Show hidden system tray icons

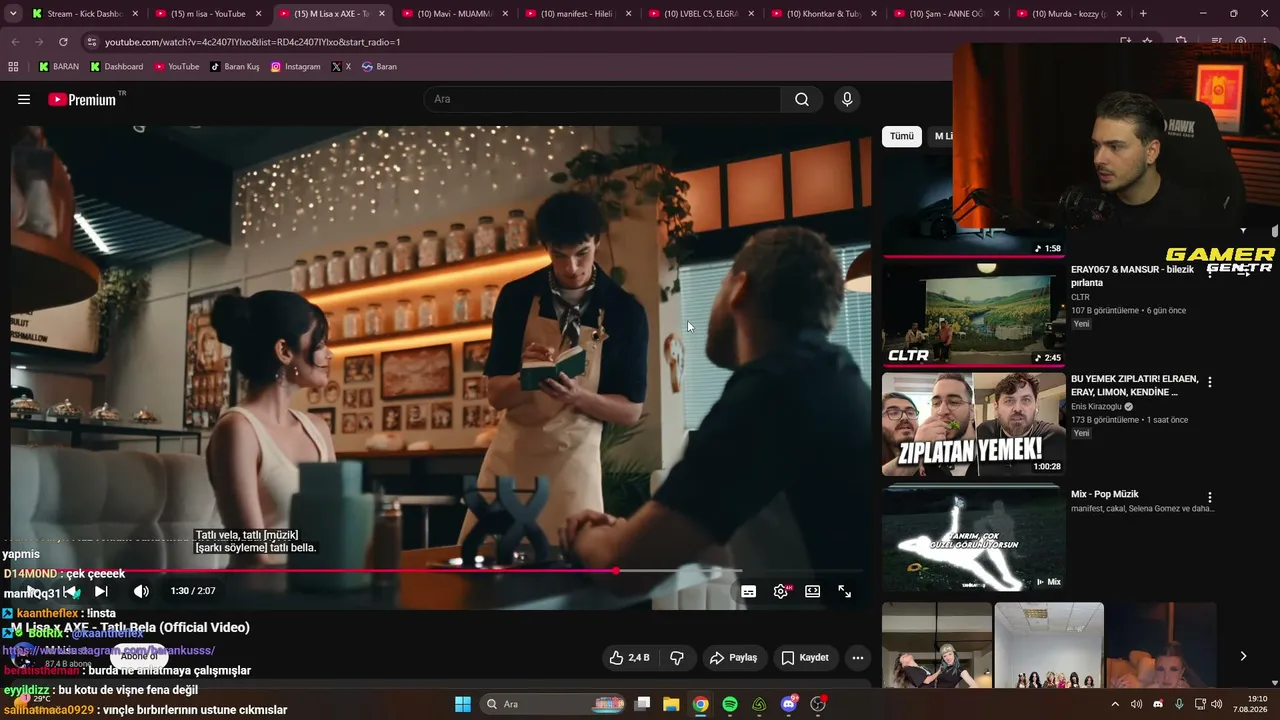click(x=1115, y=704)
